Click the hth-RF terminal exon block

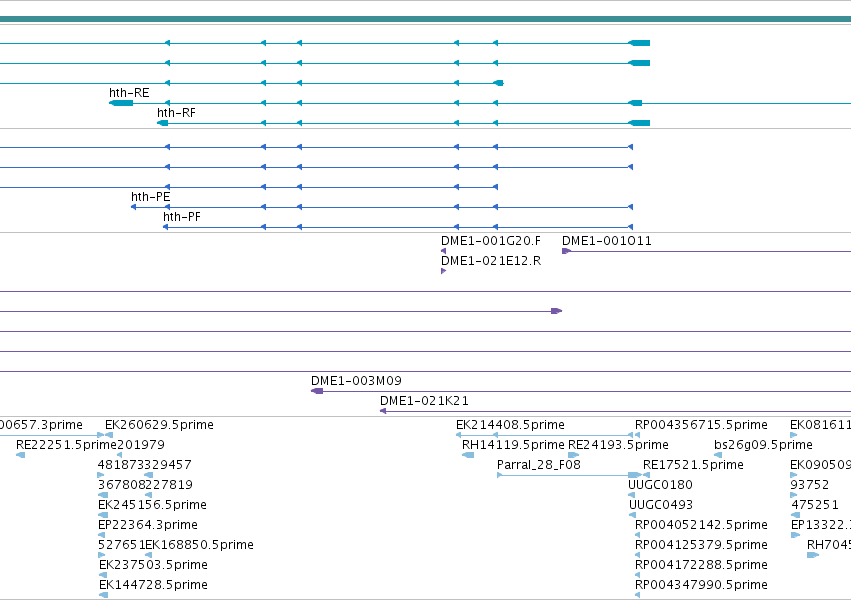(x=162, y=123)
